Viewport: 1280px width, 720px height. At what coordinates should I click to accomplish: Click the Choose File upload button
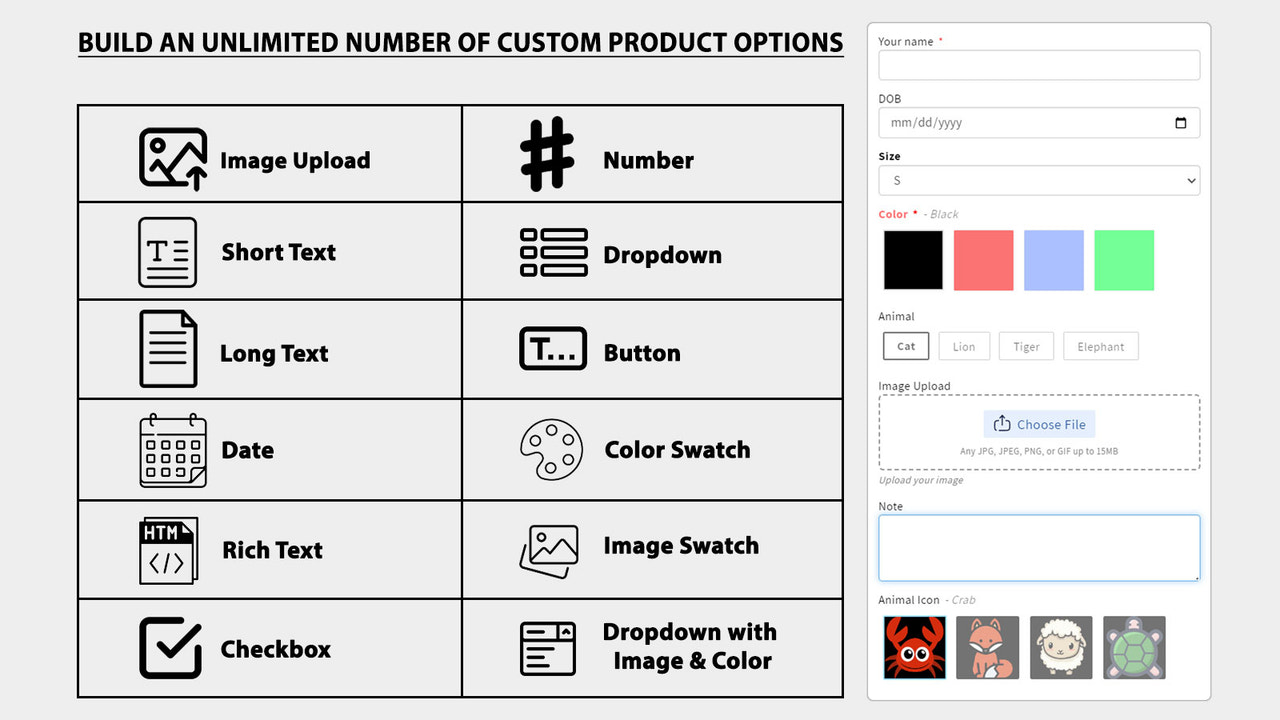point(1039,424)
